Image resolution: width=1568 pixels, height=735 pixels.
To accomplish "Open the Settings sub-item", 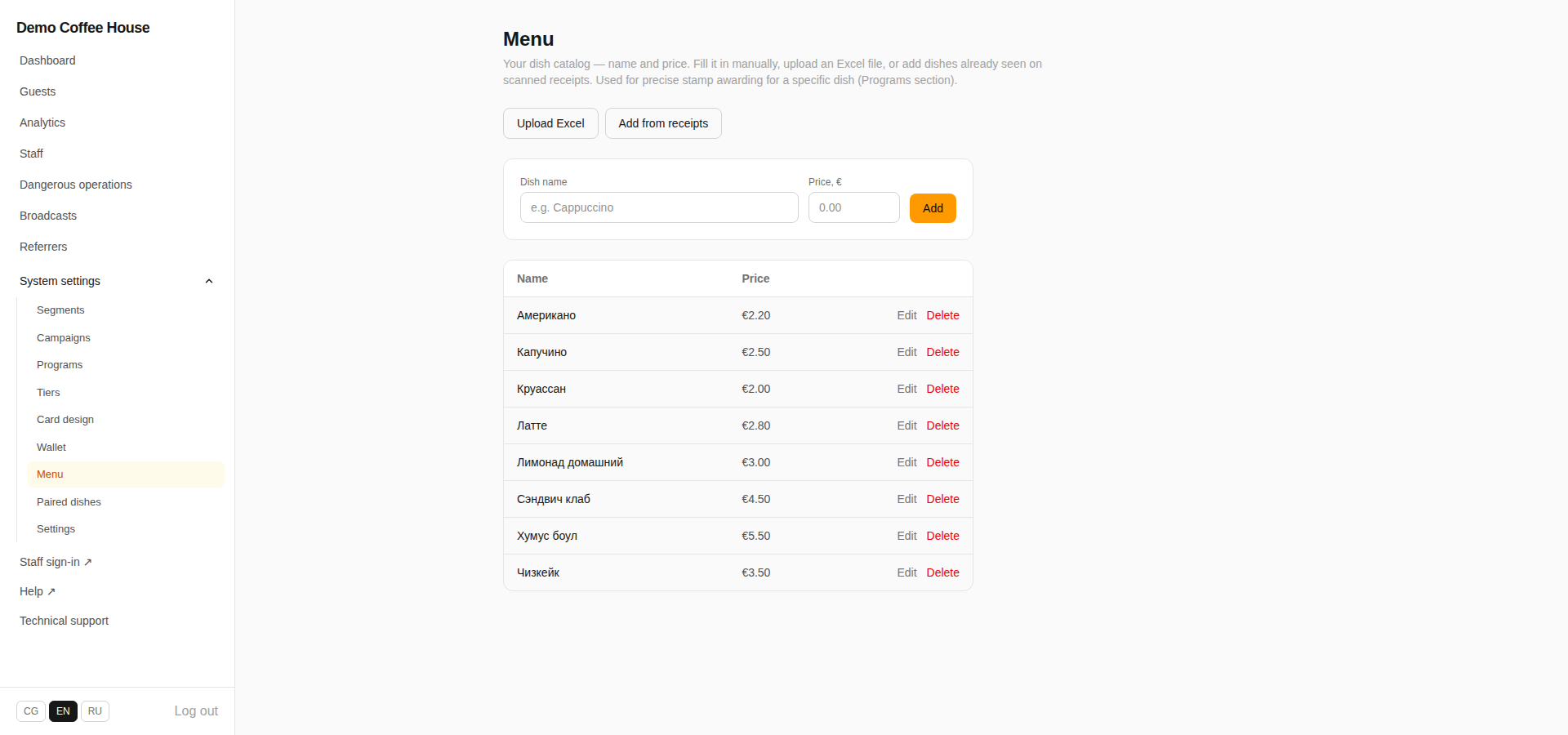I will (56, 529).
